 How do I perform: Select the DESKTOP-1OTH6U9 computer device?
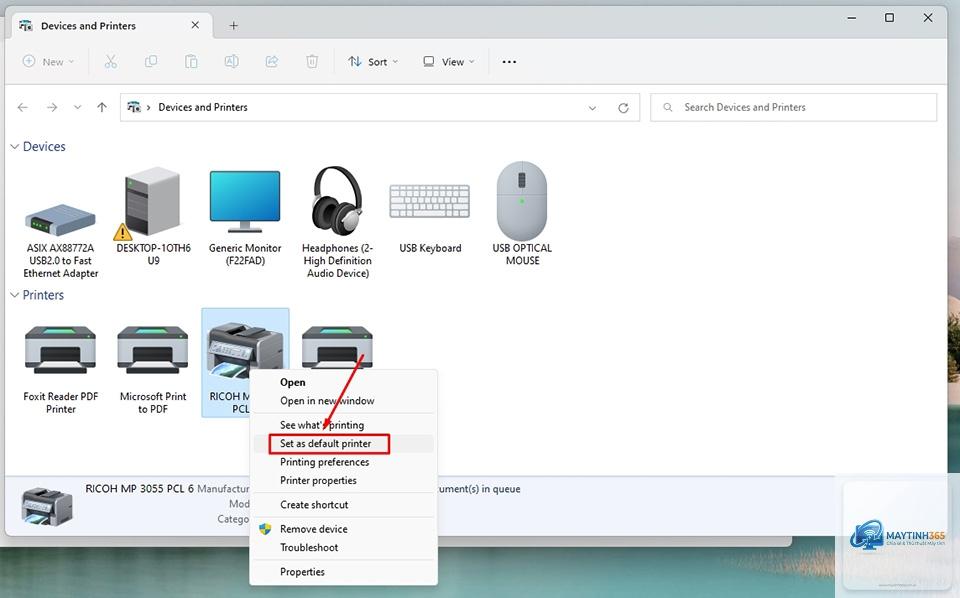153,215
